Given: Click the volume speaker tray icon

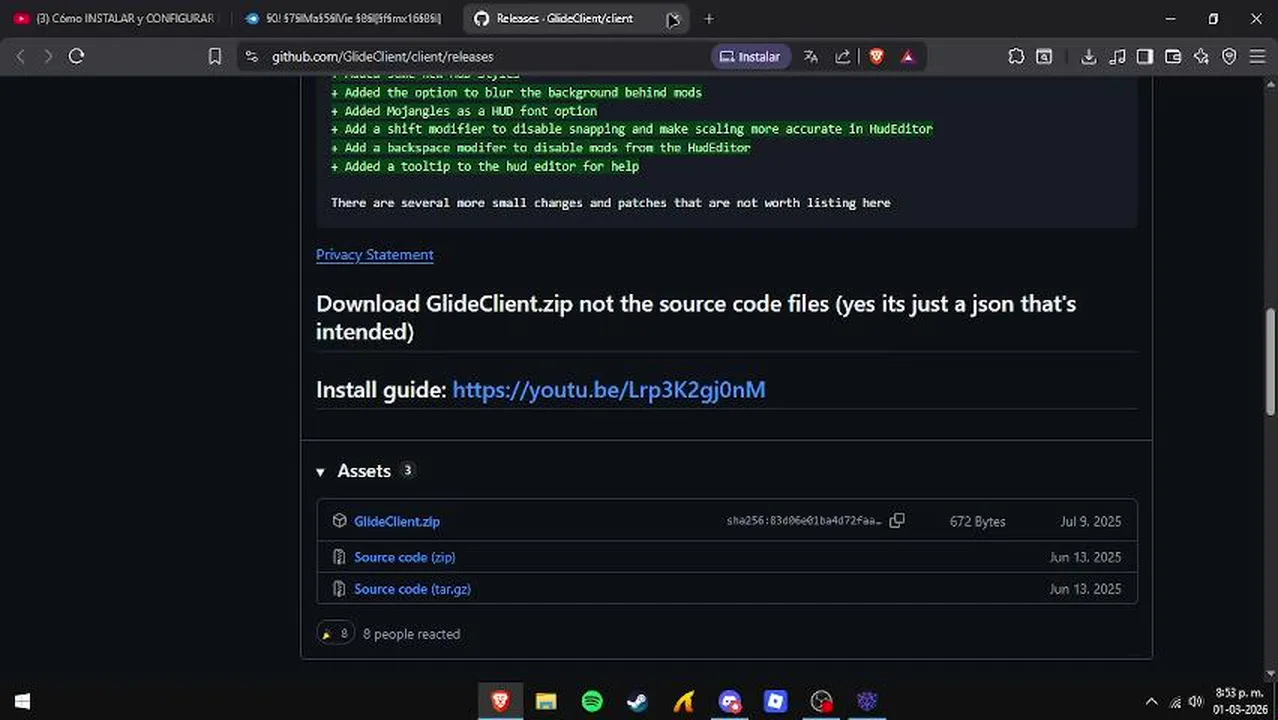Looking at the screenshot, I should (1195, 702).
